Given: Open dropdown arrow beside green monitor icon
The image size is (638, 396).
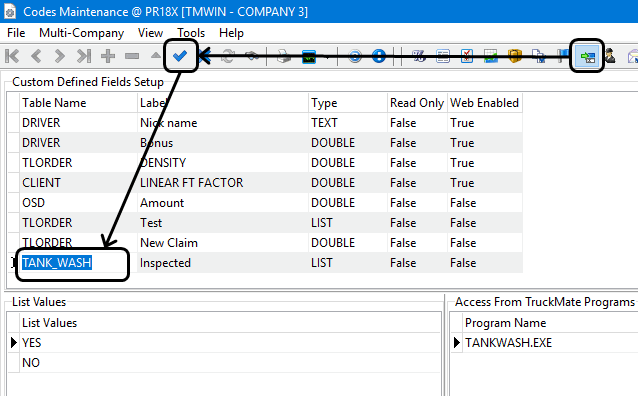Looking at the screenshot, I should click(327, 57).
